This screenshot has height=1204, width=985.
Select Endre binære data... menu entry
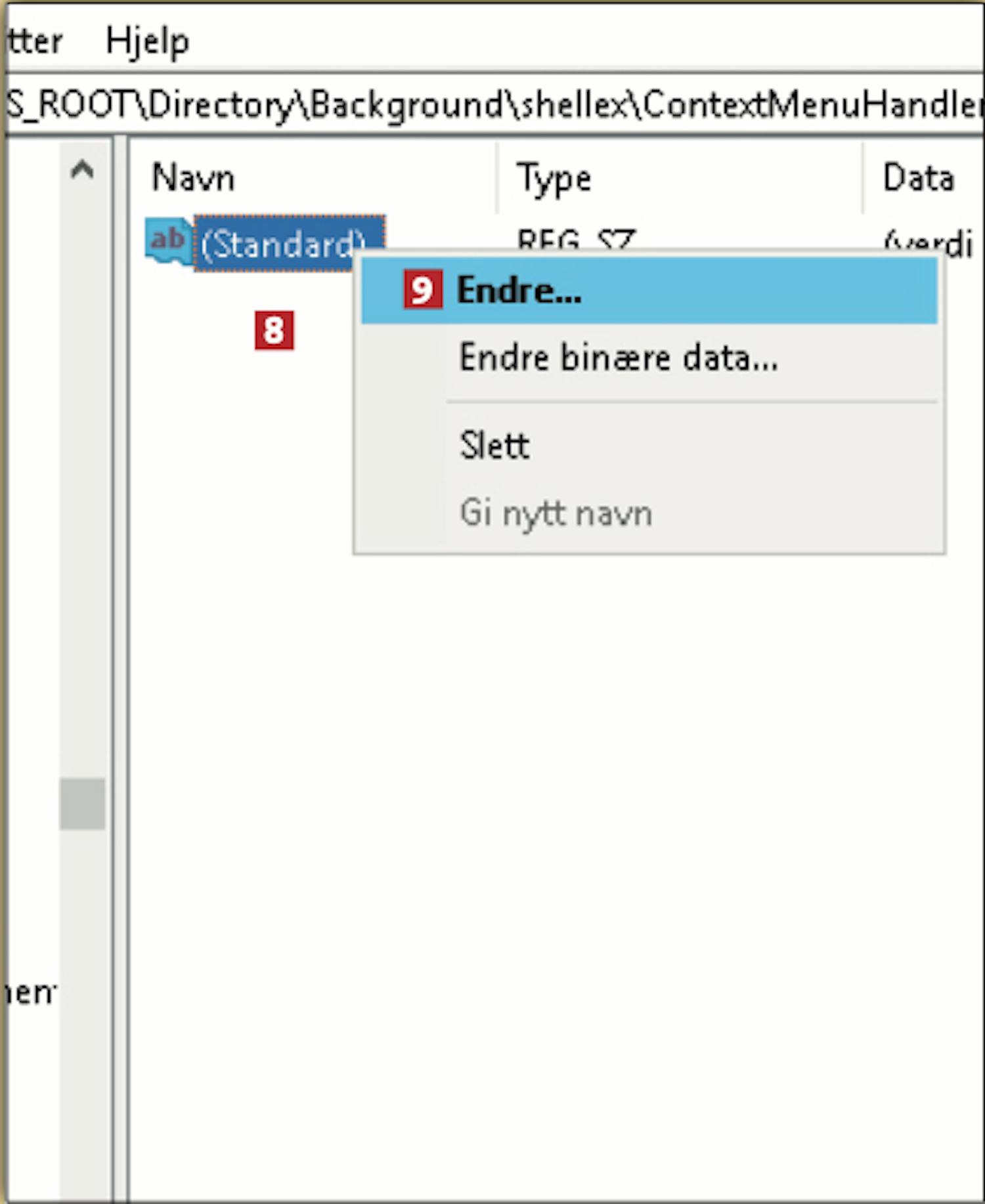617,358
